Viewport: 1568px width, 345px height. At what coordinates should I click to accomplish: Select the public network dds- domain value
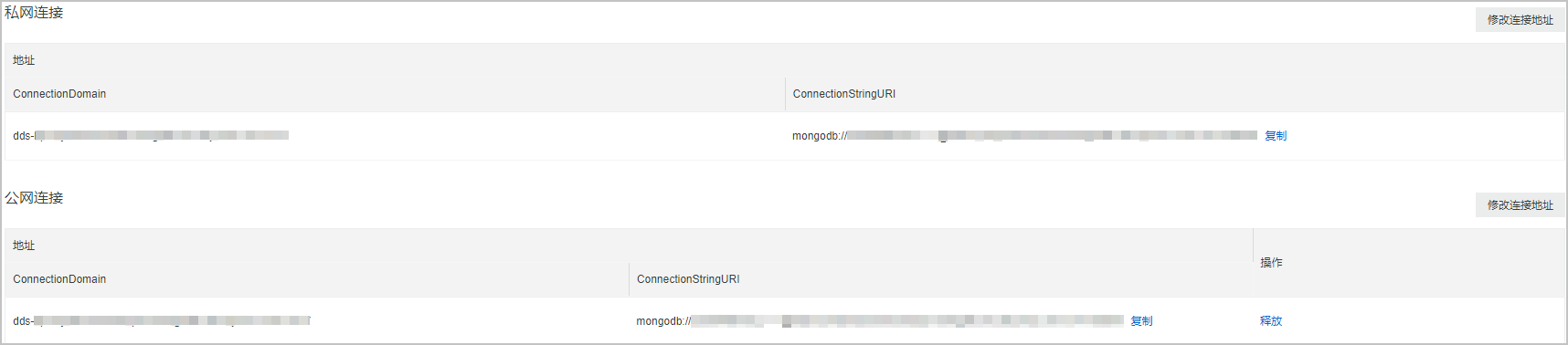point(162,321)
